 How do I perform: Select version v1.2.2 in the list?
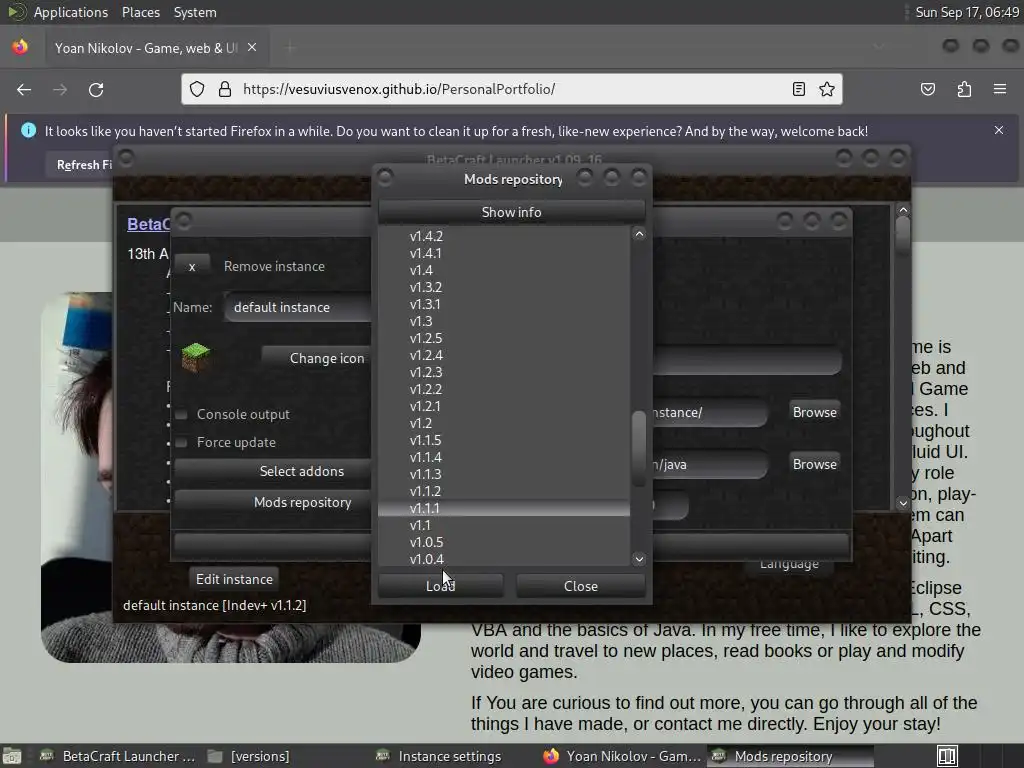(504, 389)
